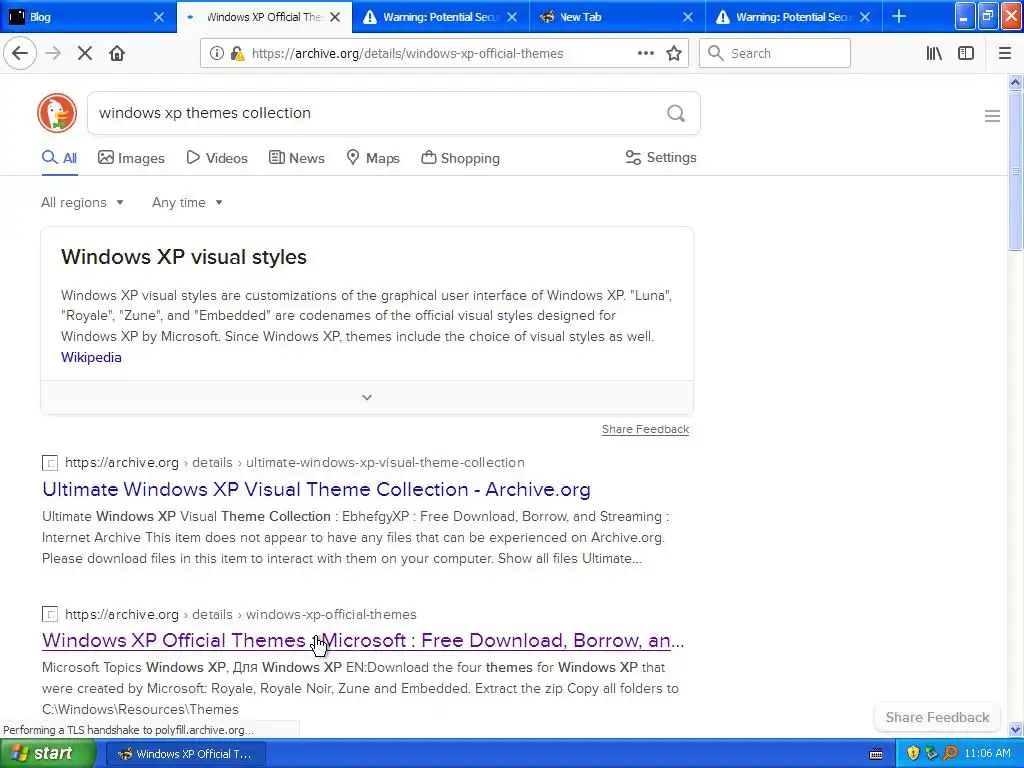Screen dimensions: 1024x768
Task: Close the Windows XP Official Themes tab
Action: point(335,17)
